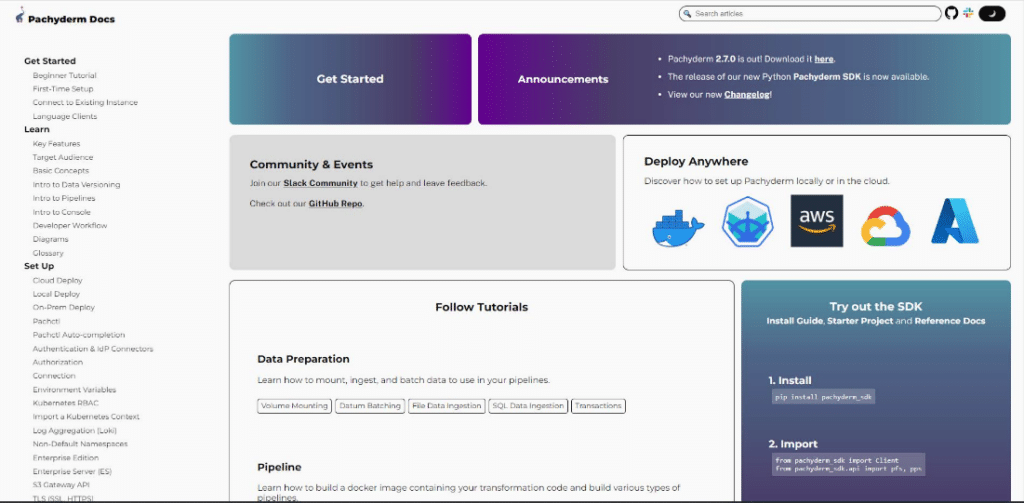Open Cloud Deploy page
Screen dimensions: 1024x503
pyautogui.click(x=57, y=280)
